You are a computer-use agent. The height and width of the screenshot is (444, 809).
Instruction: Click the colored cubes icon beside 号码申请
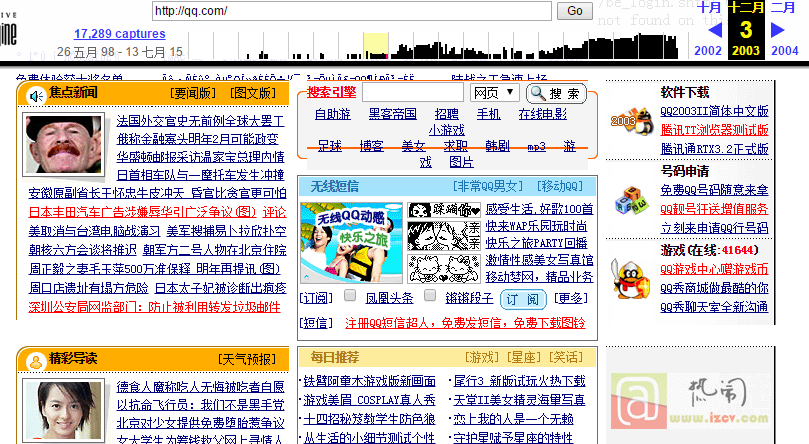coord(632,201)
